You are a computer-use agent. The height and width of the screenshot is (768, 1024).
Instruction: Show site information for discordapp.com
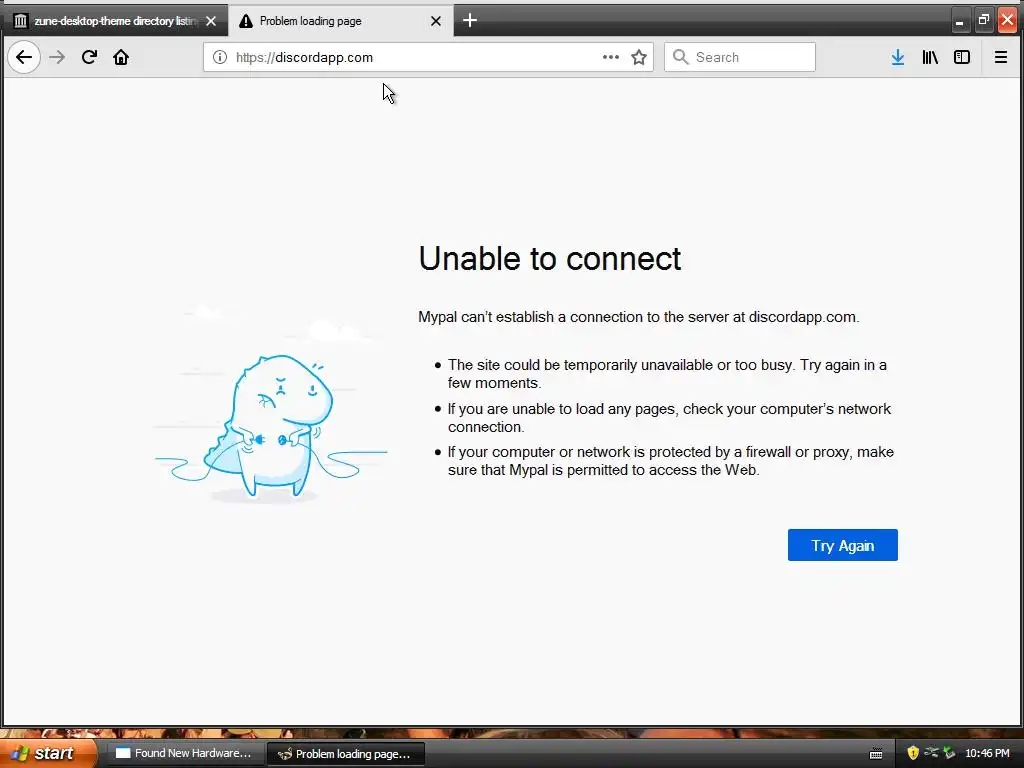pyautogui.click(x=220, y=57)
